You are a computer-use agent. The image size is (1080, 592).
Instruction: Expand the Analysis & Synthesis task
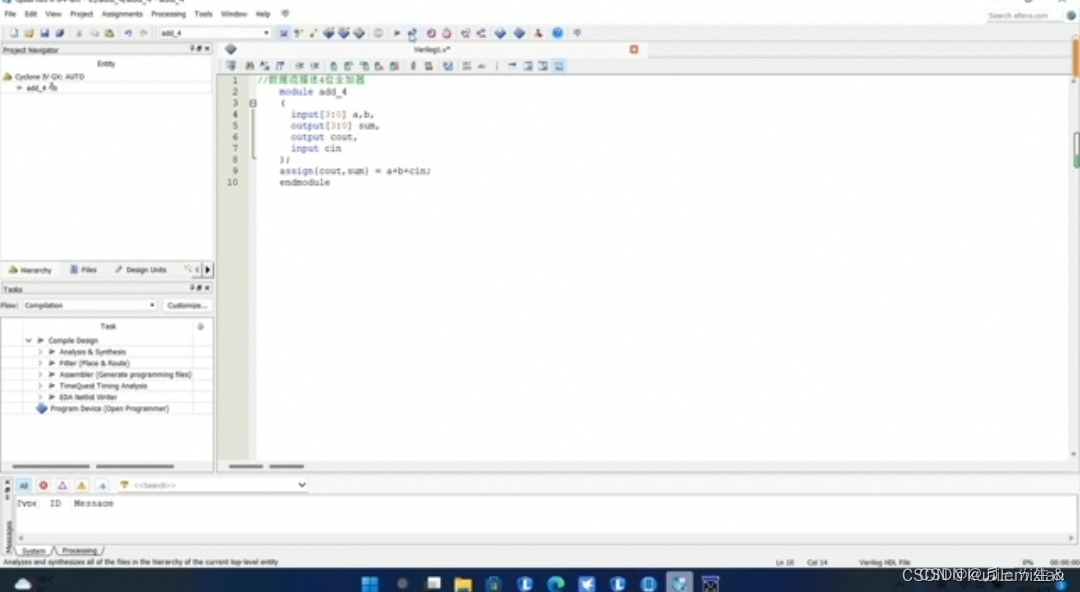[x=40, y=352]
